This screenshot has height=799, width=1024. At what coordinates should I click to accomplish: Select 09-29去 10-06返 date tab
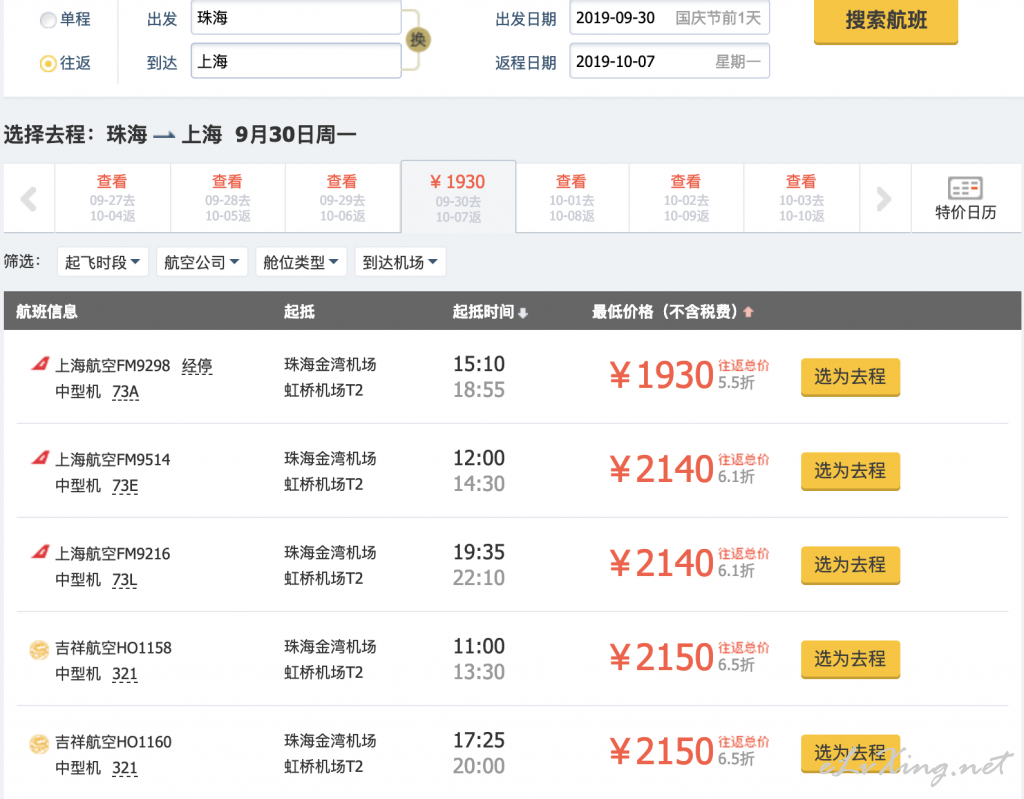click(342, 198)
